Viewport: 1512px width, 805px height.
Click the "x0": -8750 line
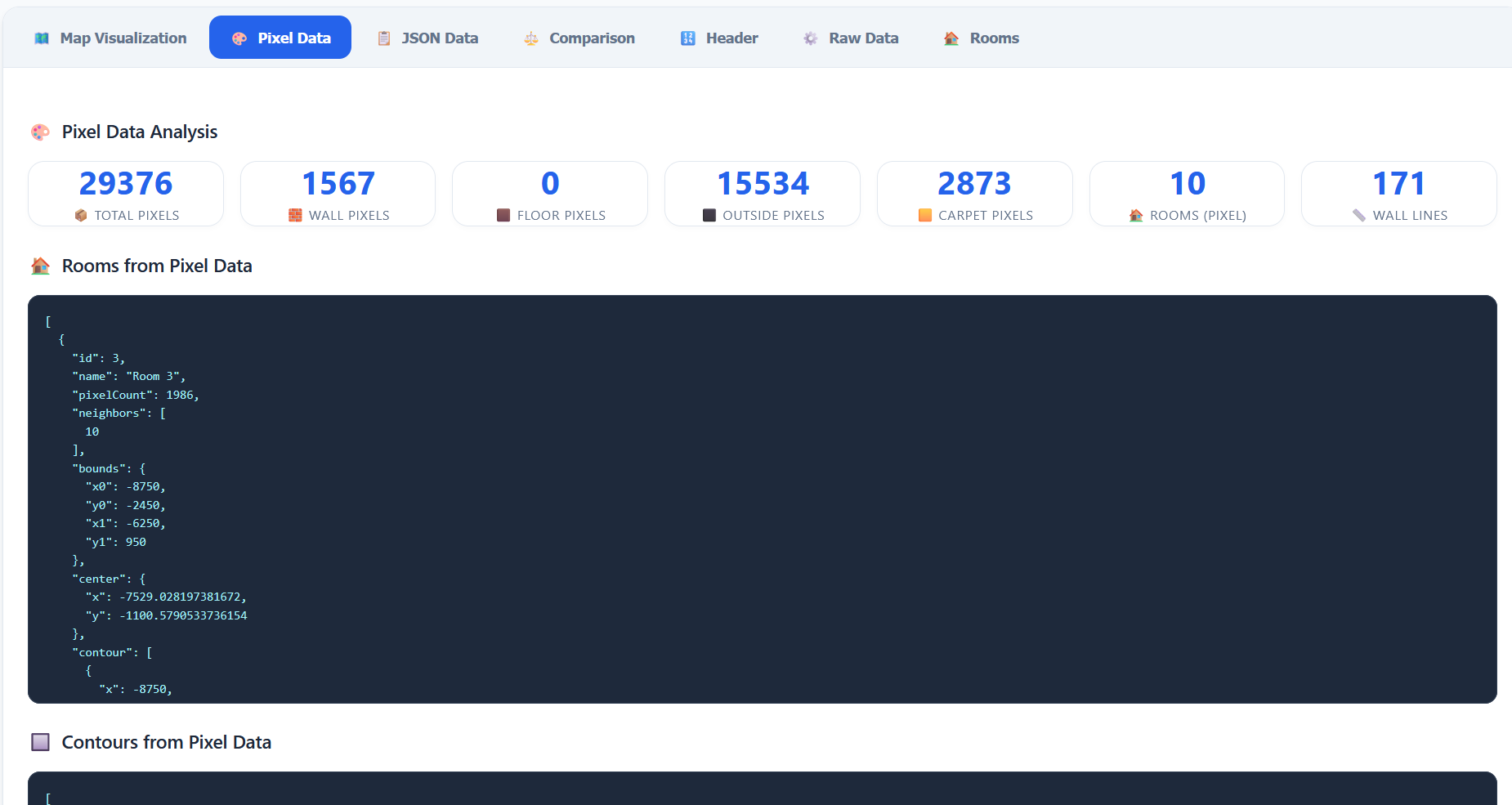pyautogui.click(x=126, y=487)
